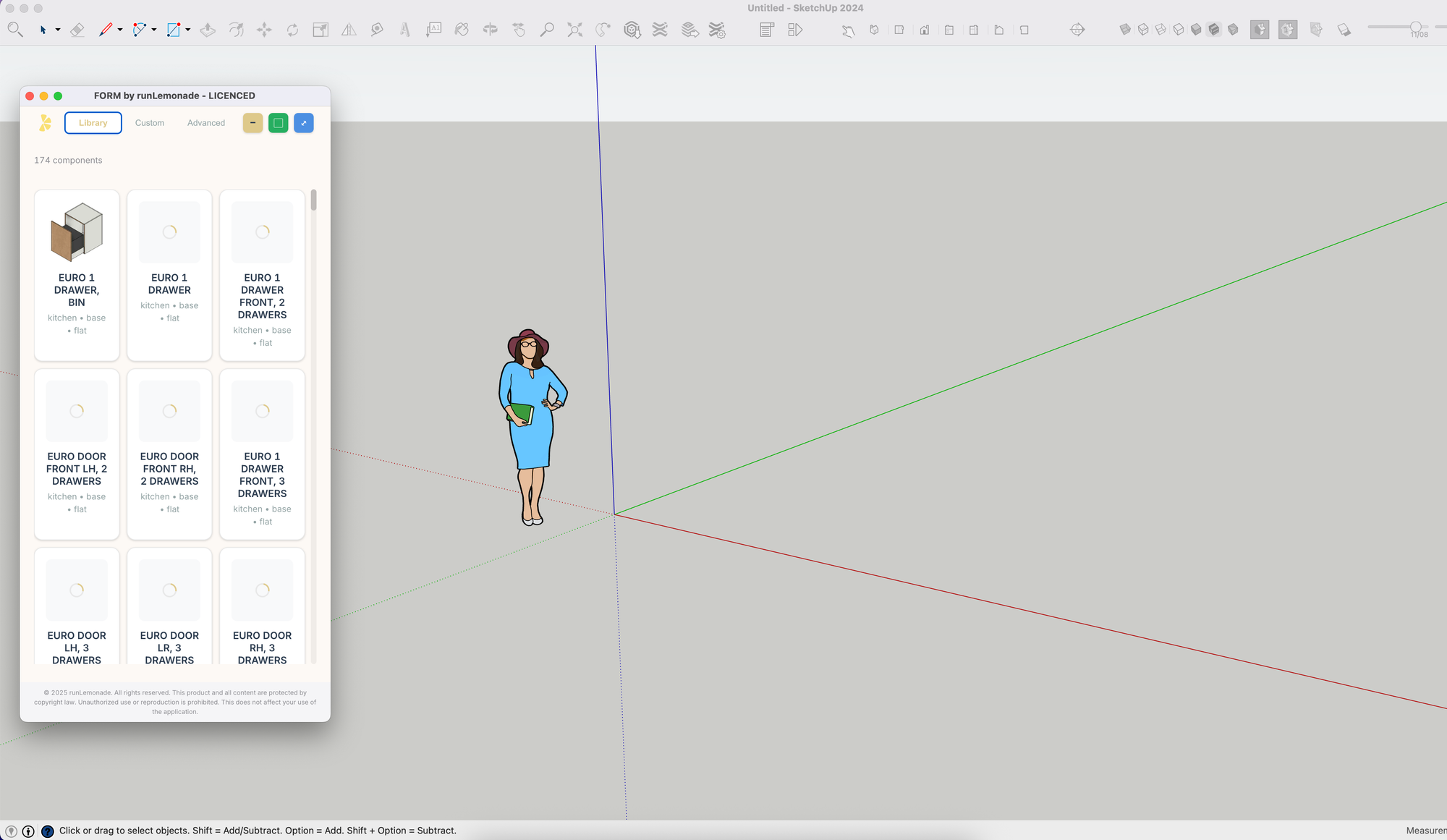Toggle X-ray face style
The image size is (1447, 840).
coord(1125,30)
